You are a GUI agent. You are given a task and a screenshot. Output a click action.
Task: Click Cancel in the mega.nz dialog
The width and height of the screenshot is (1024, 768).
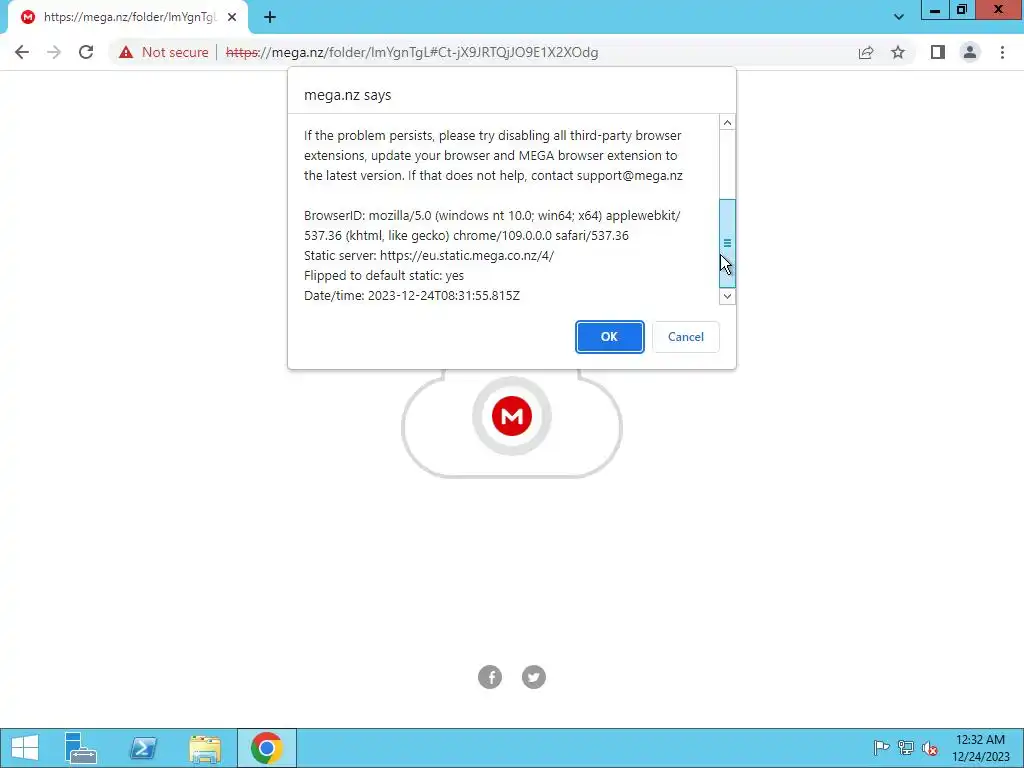[x=686, y=337]
